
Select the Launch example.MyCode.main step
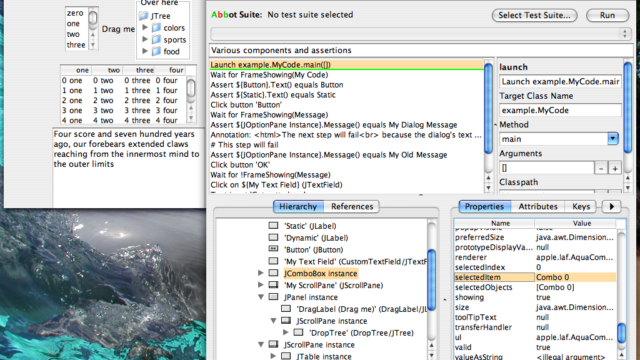[347, 64]
